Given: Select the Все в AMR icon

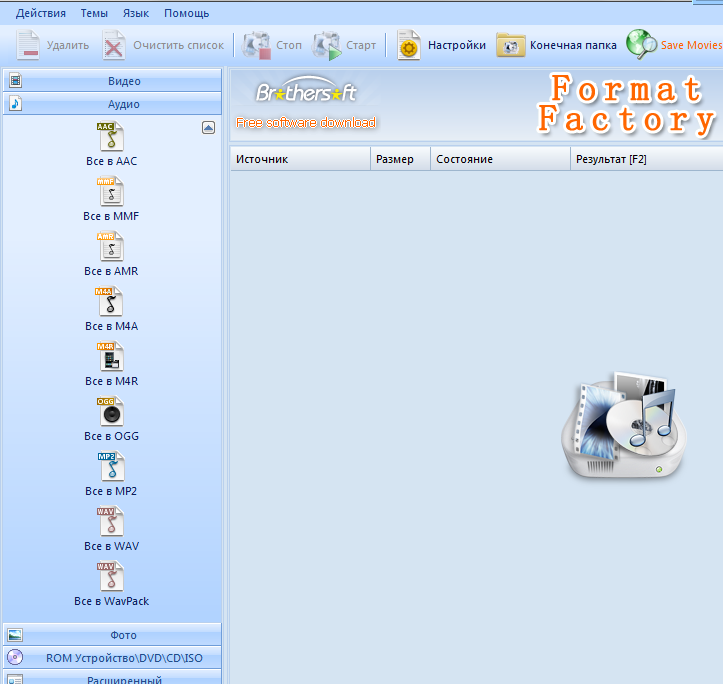Looking at the screenshot, I should pos(111,246).
